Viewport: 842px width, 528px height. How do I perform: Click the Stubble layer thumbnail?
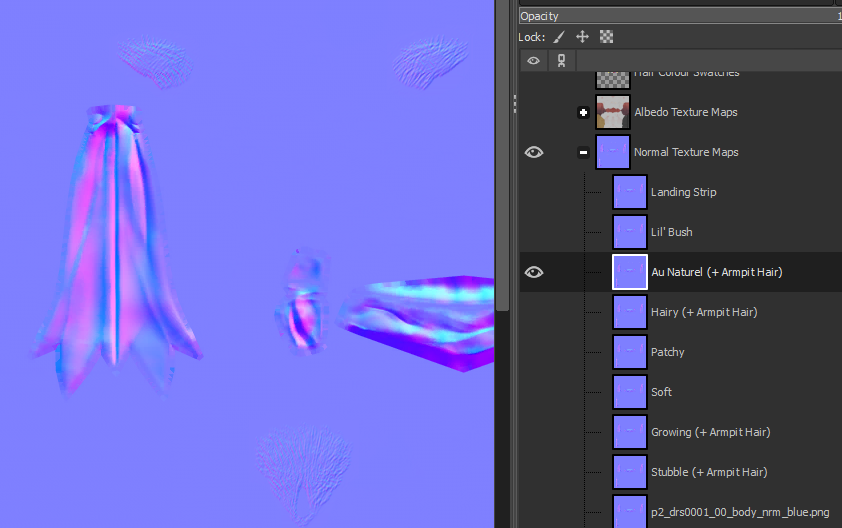pos(630,472)
